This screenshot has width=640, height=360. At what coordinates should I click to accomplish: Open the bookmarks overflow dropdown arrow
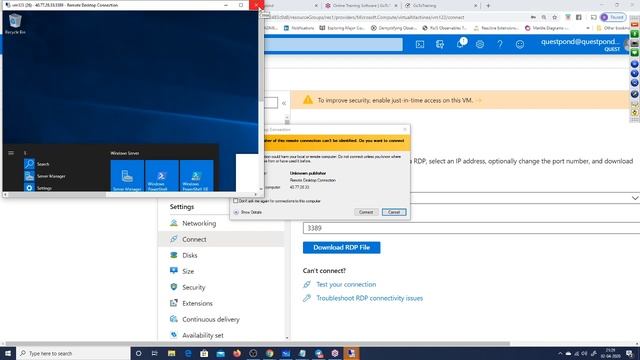[x=588, y=28]
